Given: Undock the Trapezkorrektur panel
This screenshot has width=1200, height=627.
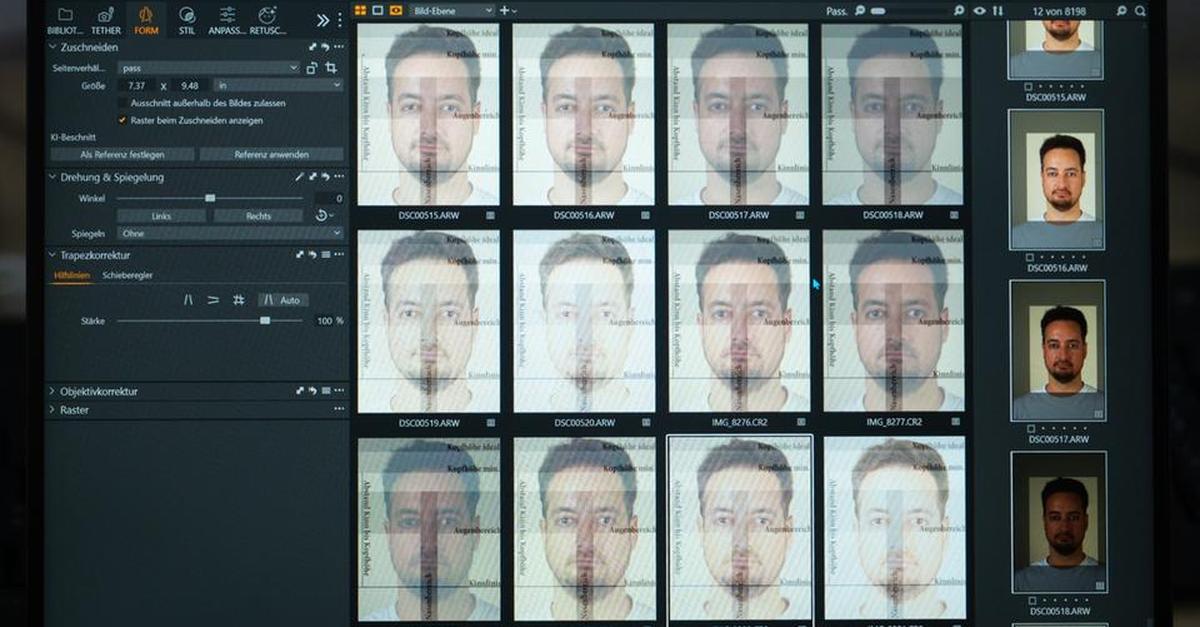Looking at the screenshot, I should click(x=300, y=256).
